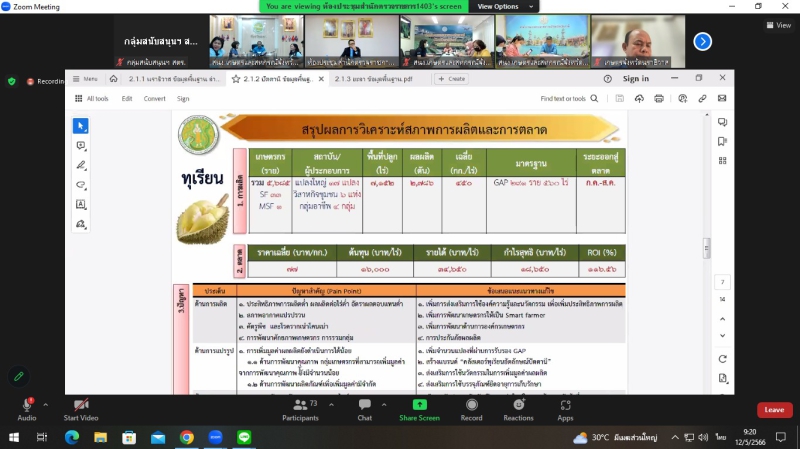Open Zoom View layout menu
The image size is (800, 449).
coord(778,25)
